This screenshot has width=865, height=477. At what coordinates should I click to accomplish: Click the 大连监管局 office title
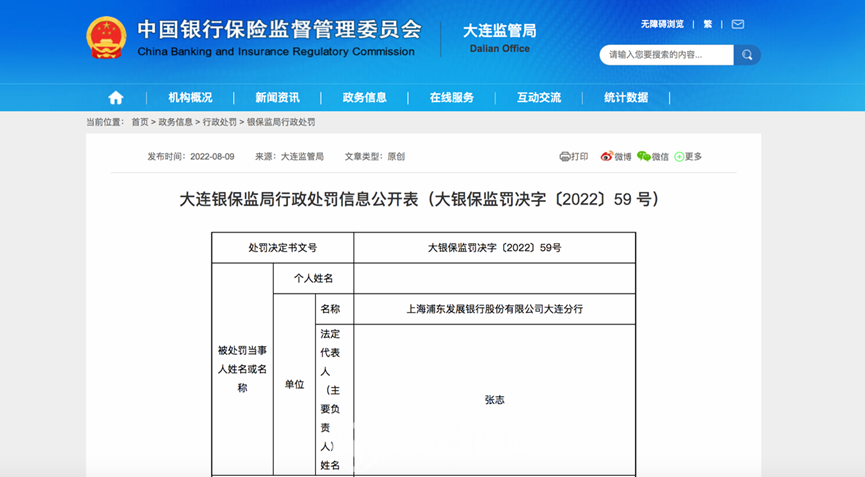tap(500, 30)
